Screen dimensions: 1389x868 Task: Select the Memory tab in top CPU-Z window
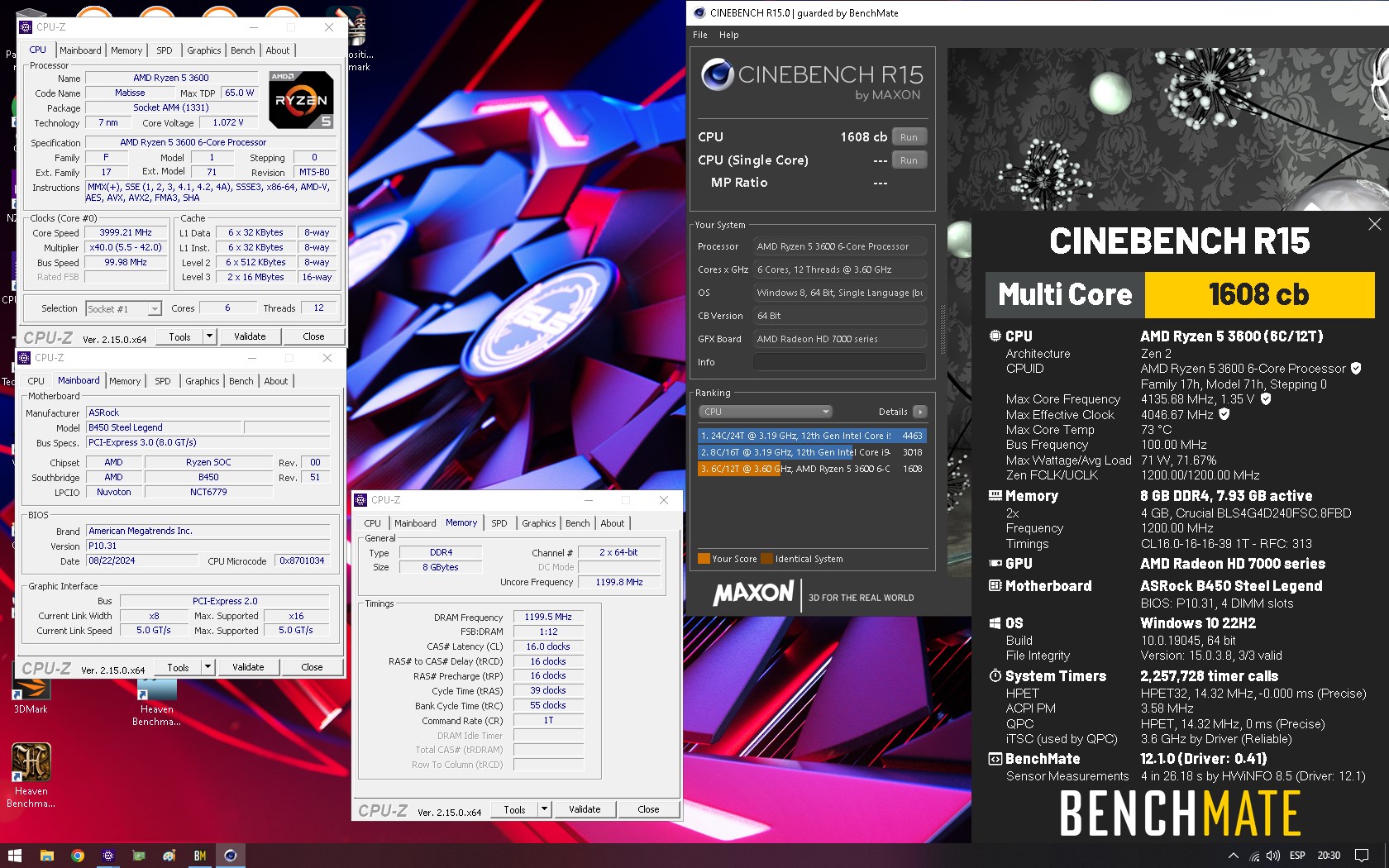126,50
